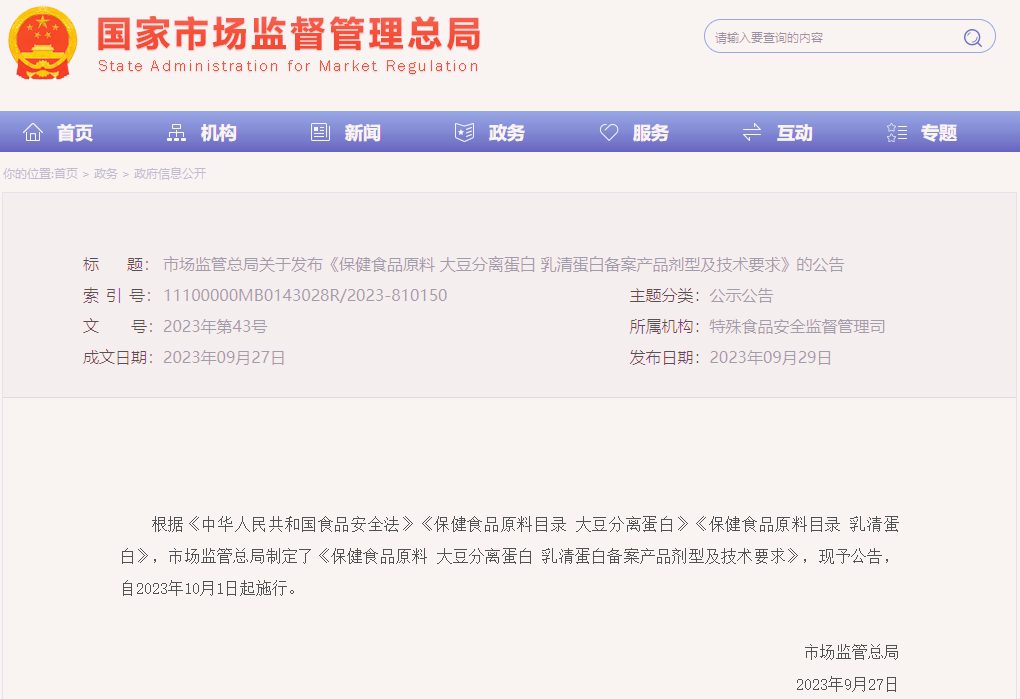Viewport: 1020px width, 699px height.
Task: Click the closing date 2023年9月27日
Action: tap(847, 684)
